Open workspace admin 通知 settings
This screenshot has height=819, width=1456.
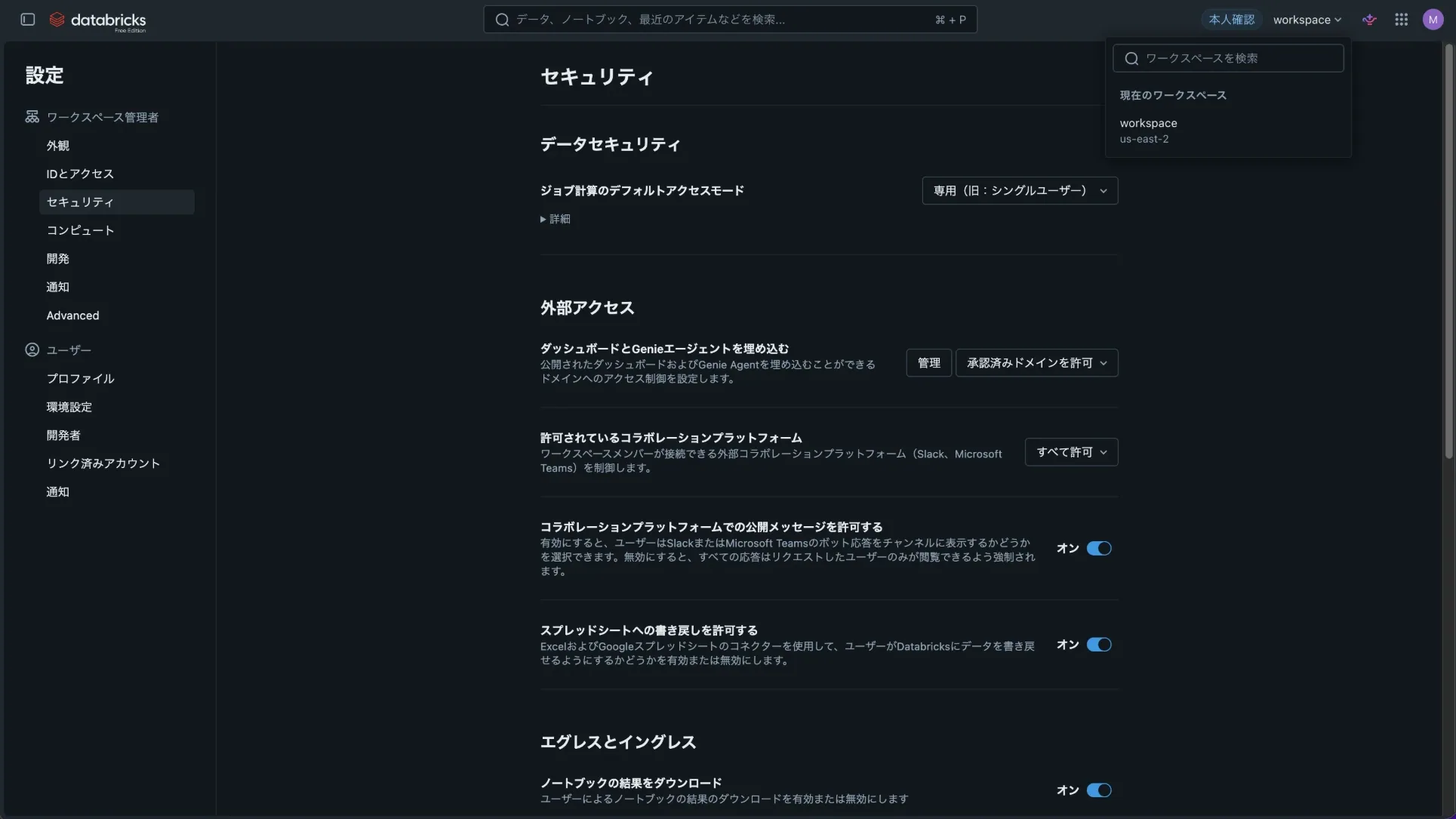tap(116, 287)
